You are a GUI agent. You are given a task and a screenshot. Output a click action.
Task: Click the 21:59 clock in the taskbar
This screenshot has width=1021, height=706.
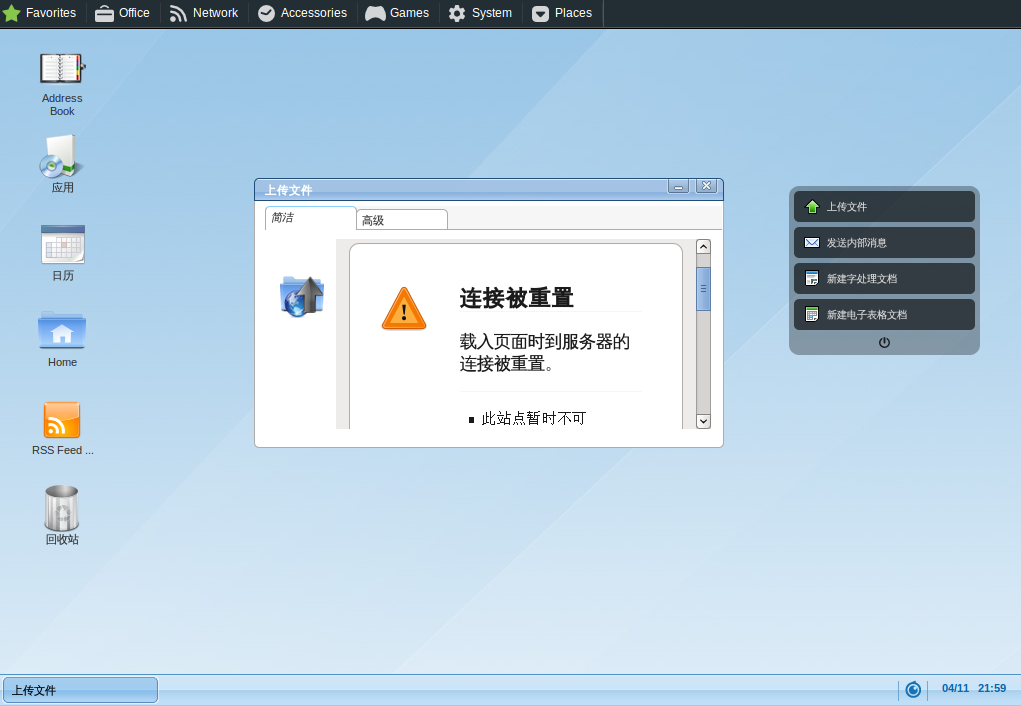(992, 688)
